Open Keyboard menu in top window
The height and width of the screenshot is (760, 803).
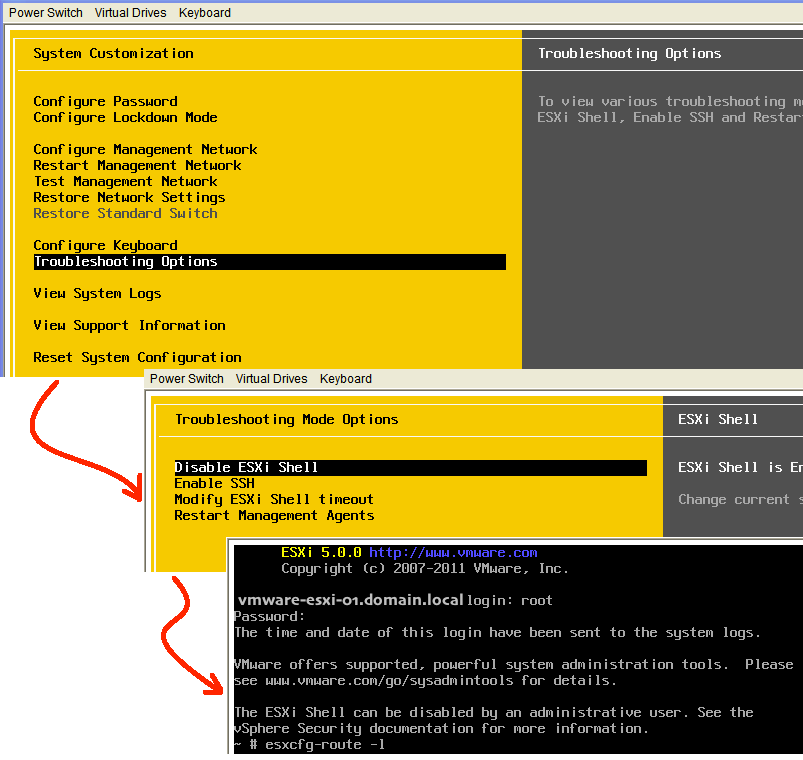point(205,13)
